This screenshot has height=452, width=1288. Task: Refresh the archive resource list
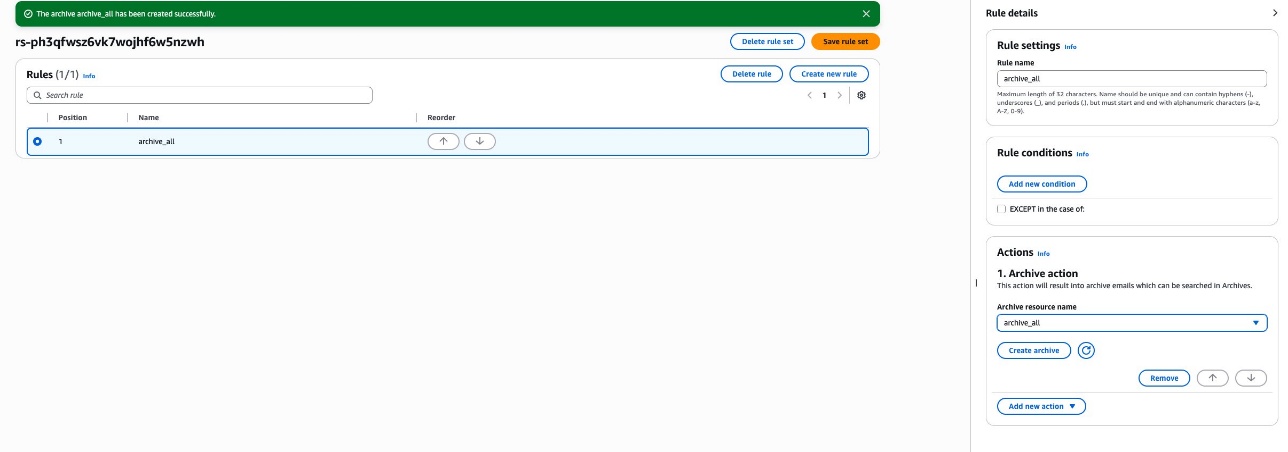1086,351
